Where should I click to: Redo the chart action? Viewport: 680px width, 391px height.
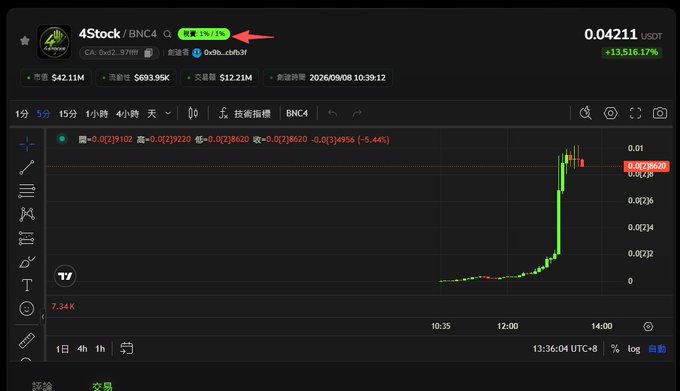click(357, 114)
